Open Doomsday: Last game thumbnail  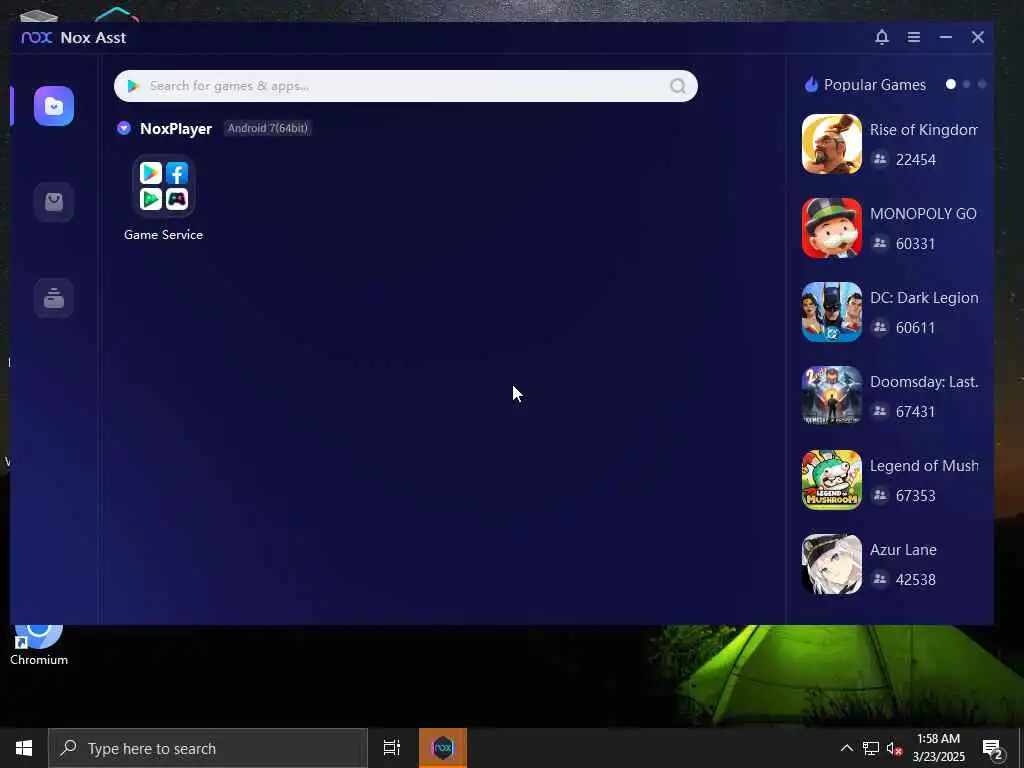(832, 396)
